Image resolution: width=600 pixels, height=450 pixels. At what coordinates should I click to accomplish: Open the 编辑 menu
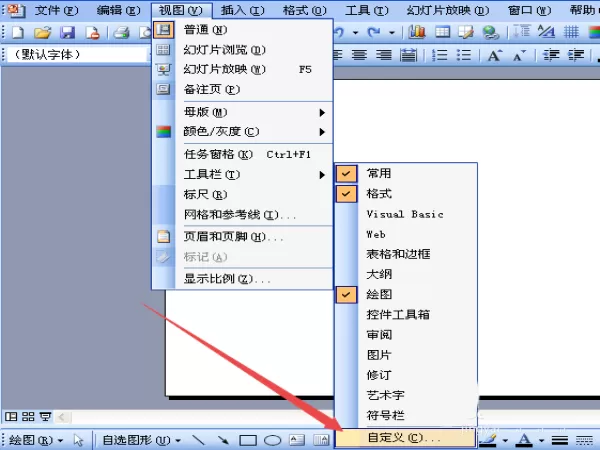click(x=118, y=10)
